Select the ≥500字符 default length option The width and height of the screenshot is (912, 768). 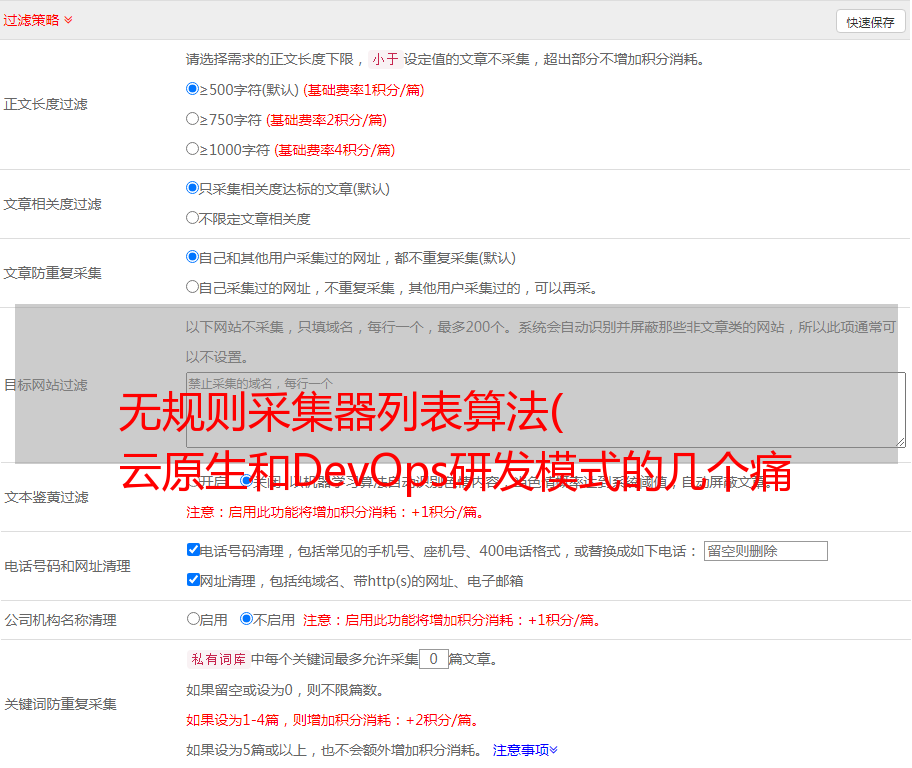[x=193, y=89]
